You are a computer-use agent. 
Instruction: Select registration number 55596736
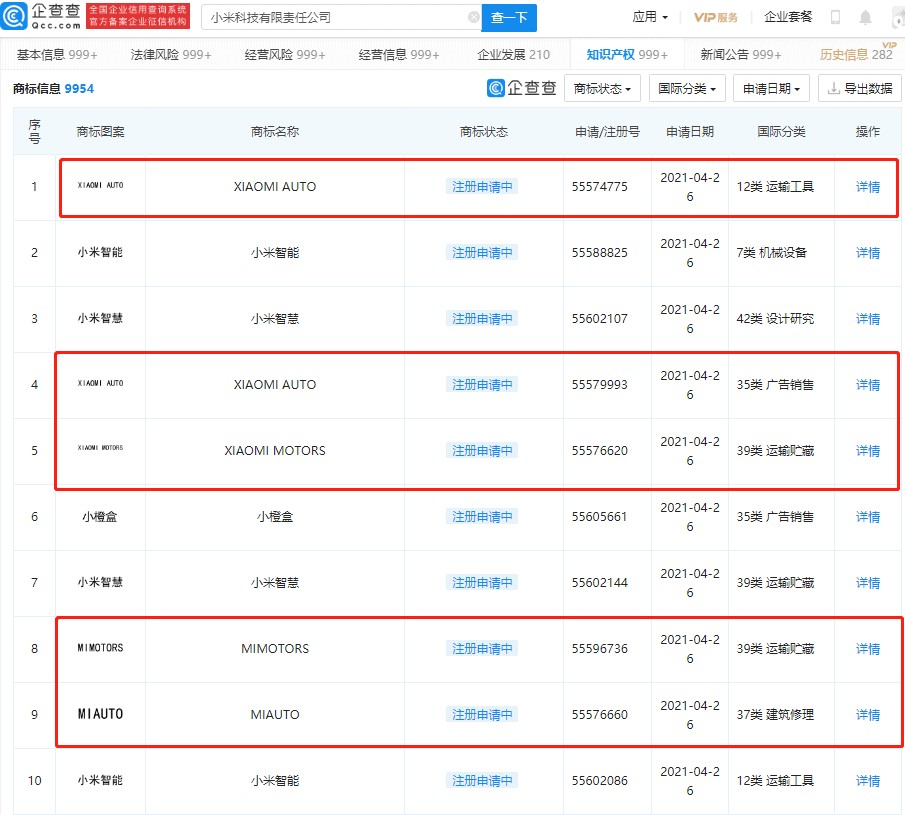click(x=600, y=649)
